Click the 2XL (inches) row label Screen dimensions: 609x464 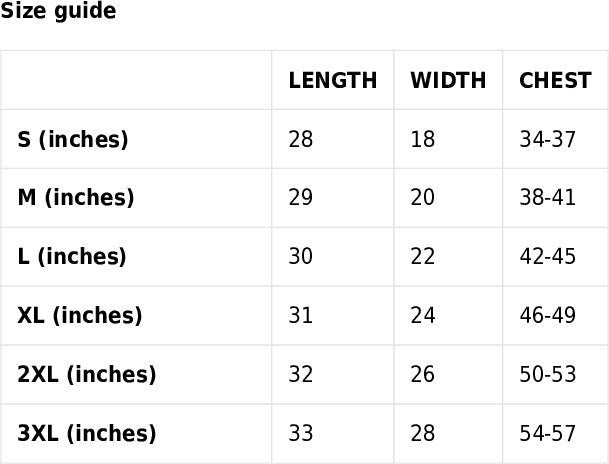[x=87, y=375]
